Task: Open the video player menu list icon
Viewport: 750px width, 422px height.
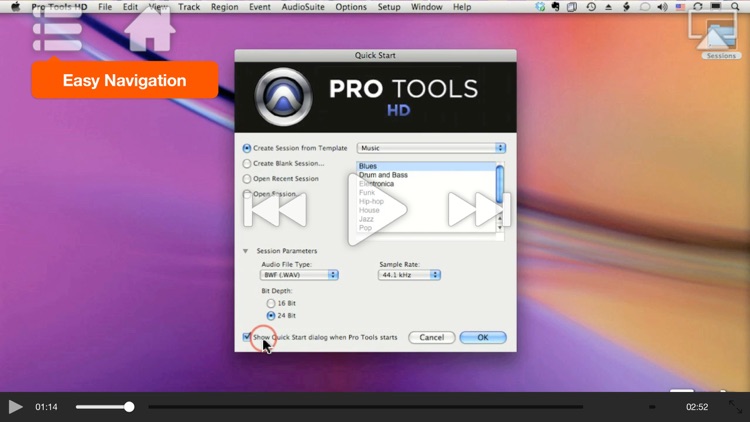Action: 57,32
